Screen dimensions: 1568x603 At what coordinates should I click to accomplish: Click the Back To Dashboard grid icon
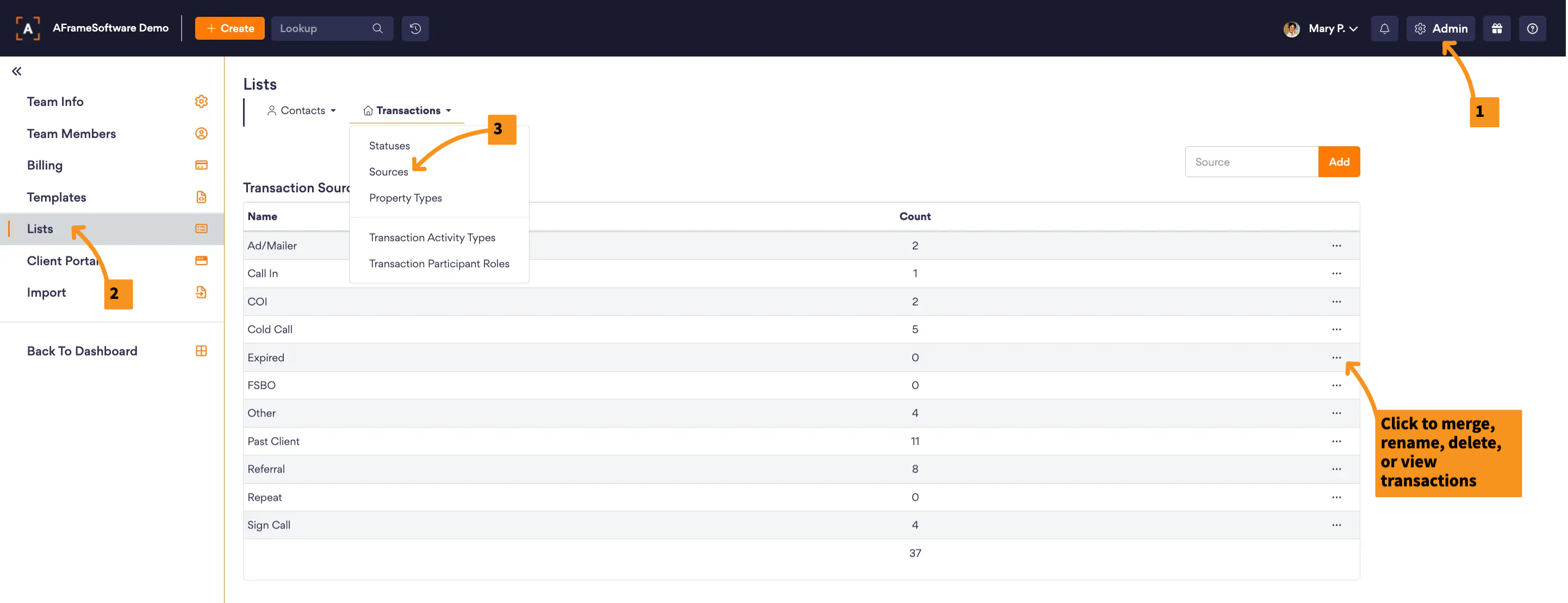201,351
